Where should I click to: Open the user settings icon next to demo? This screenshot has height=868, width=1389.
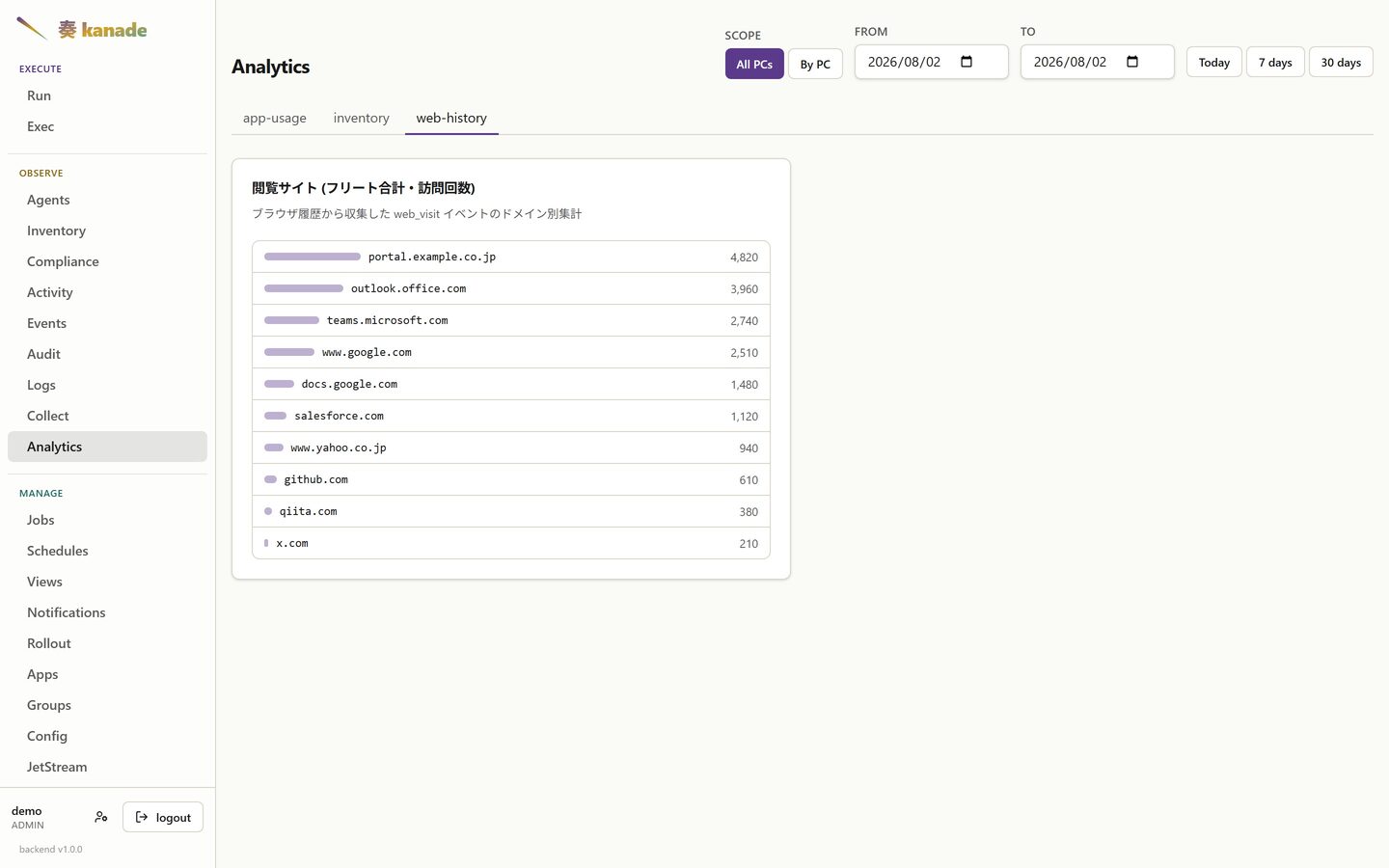[x=101, y=817]
